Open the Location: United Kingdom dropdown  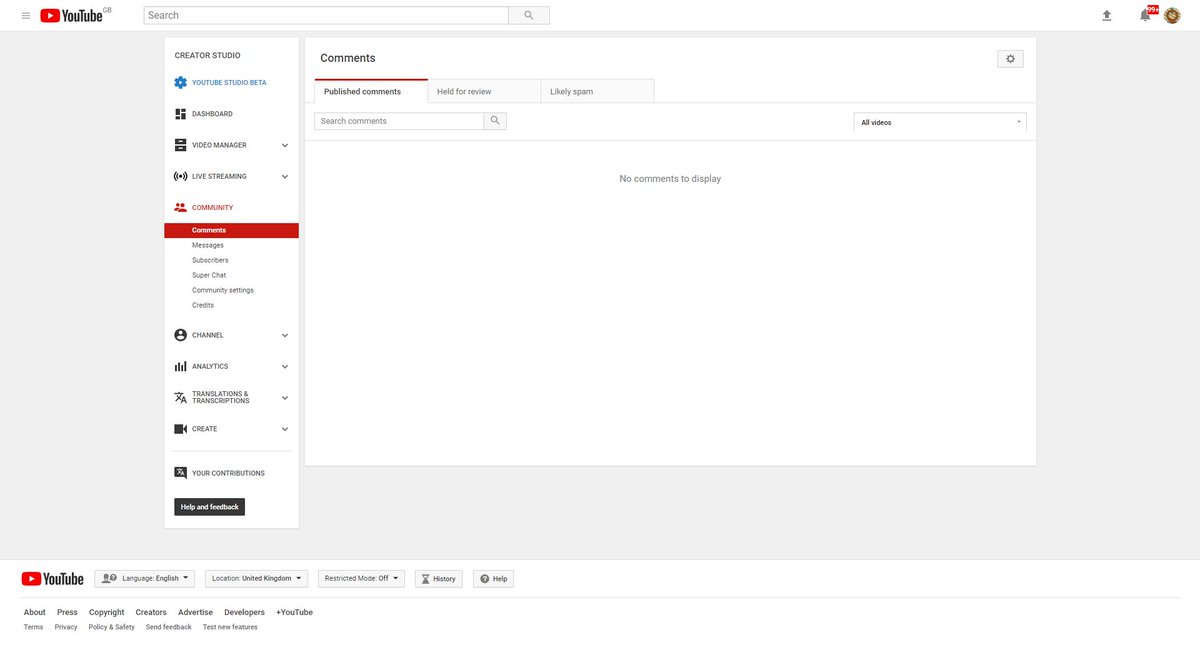256,578
